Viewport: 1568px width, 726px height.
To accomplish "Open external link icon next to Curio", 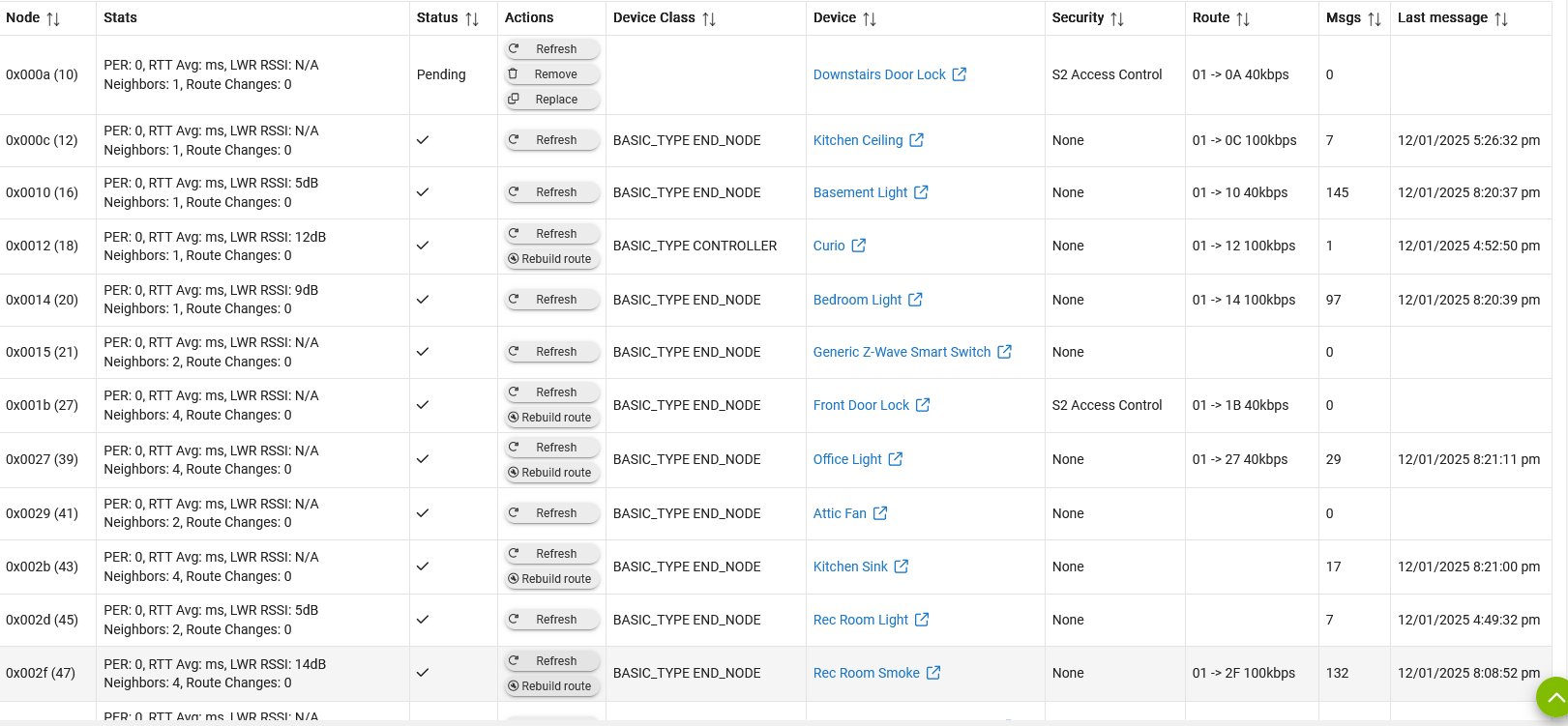I will point(858,246).
